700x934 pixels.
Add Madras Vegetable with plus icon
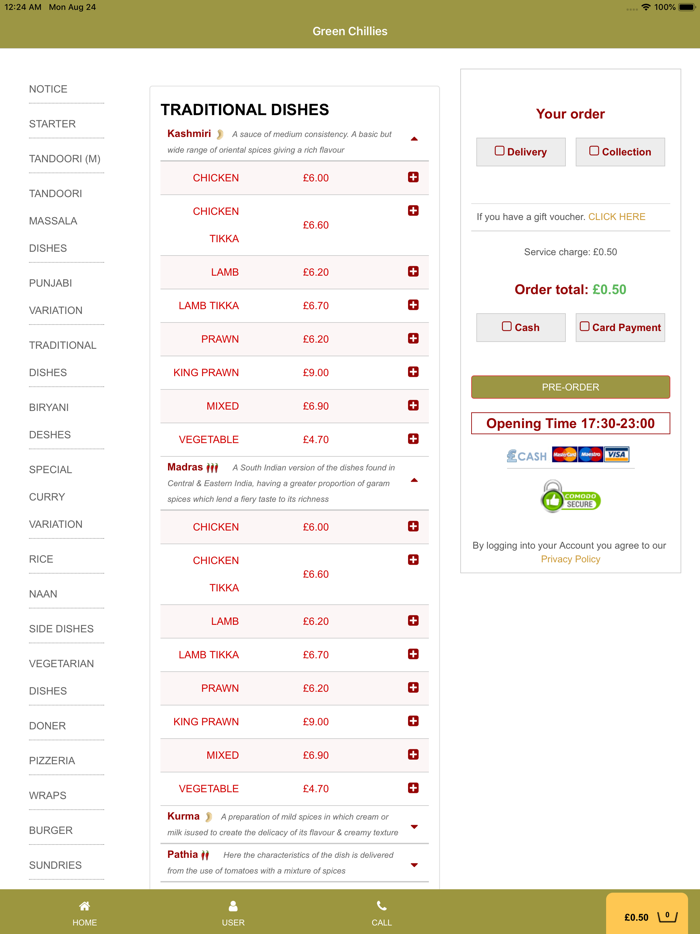(x=413, y=788)
